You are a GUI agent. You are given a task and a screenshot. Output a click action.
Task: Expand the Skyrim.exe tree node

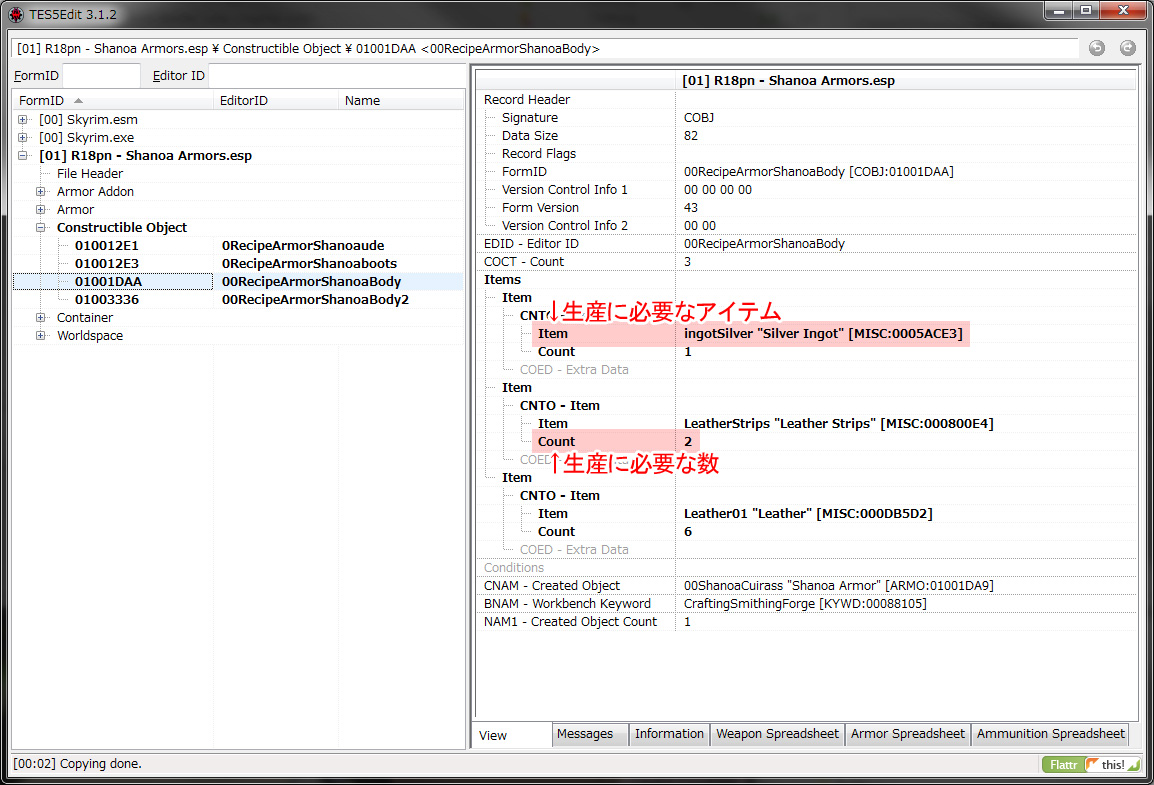23,138
